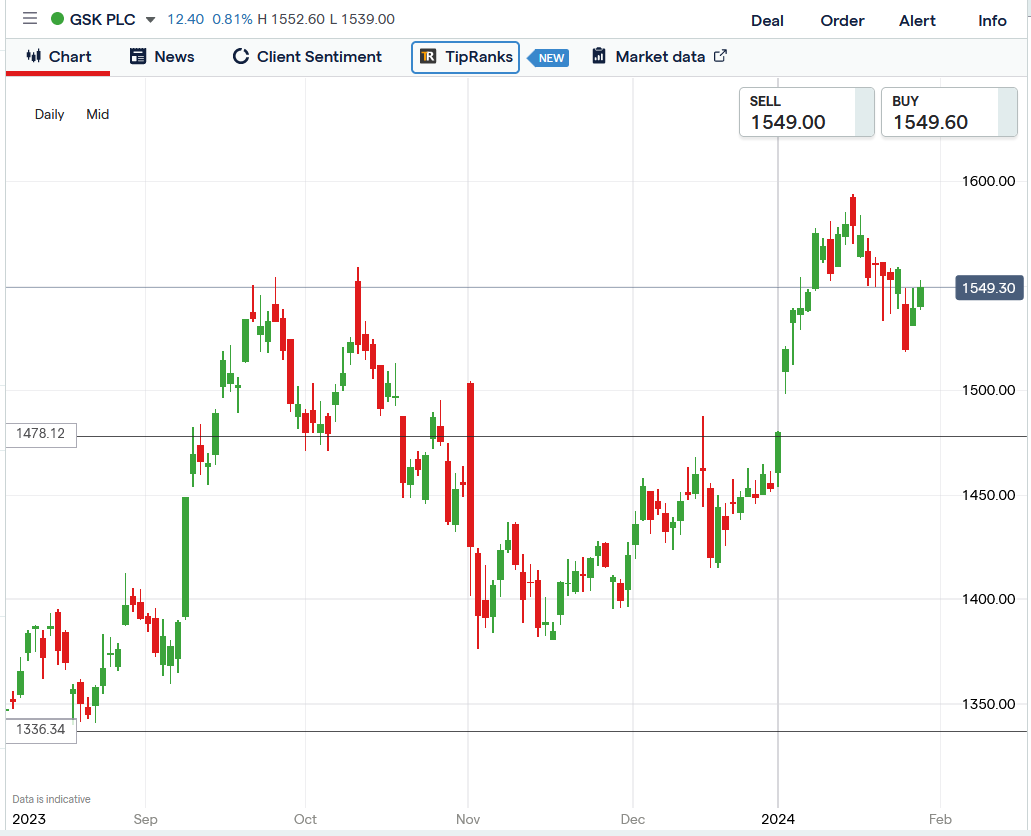Open the Deal ticket
1031x836 pixels.
click(x=767, y=20)
